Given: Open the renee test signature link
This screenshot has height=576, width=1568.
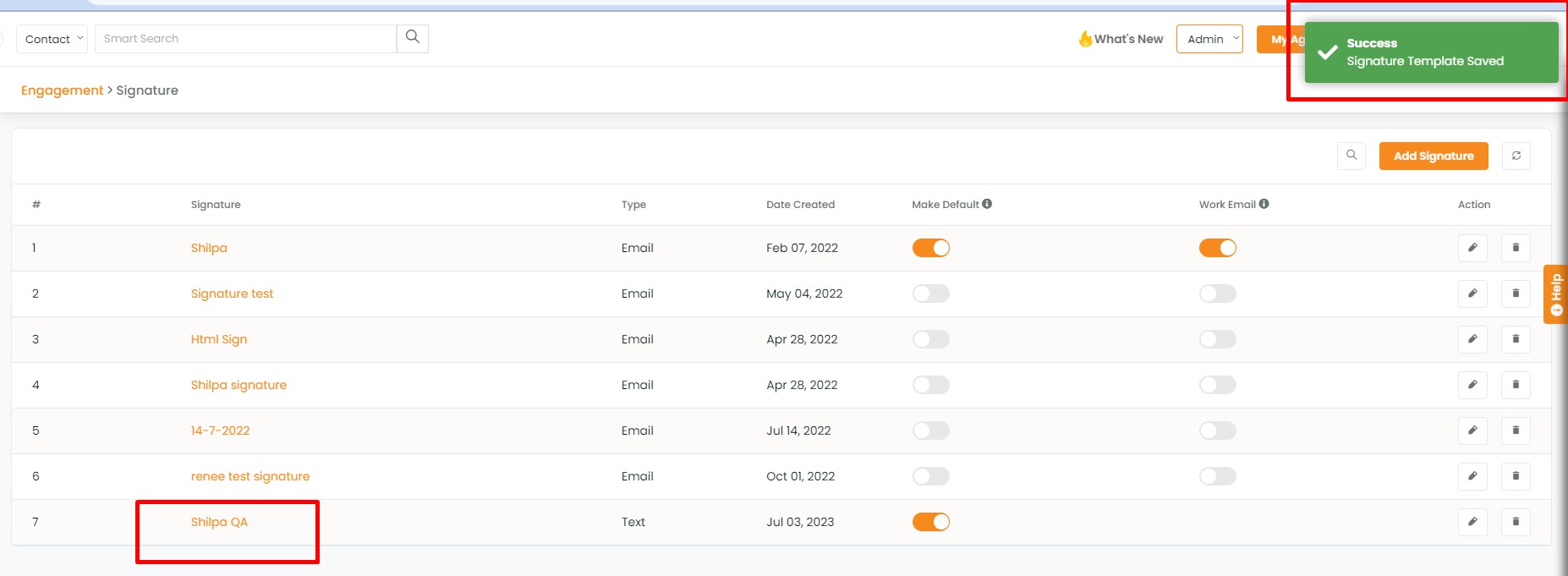Looking at the screenshot, I should click(250, 476).
